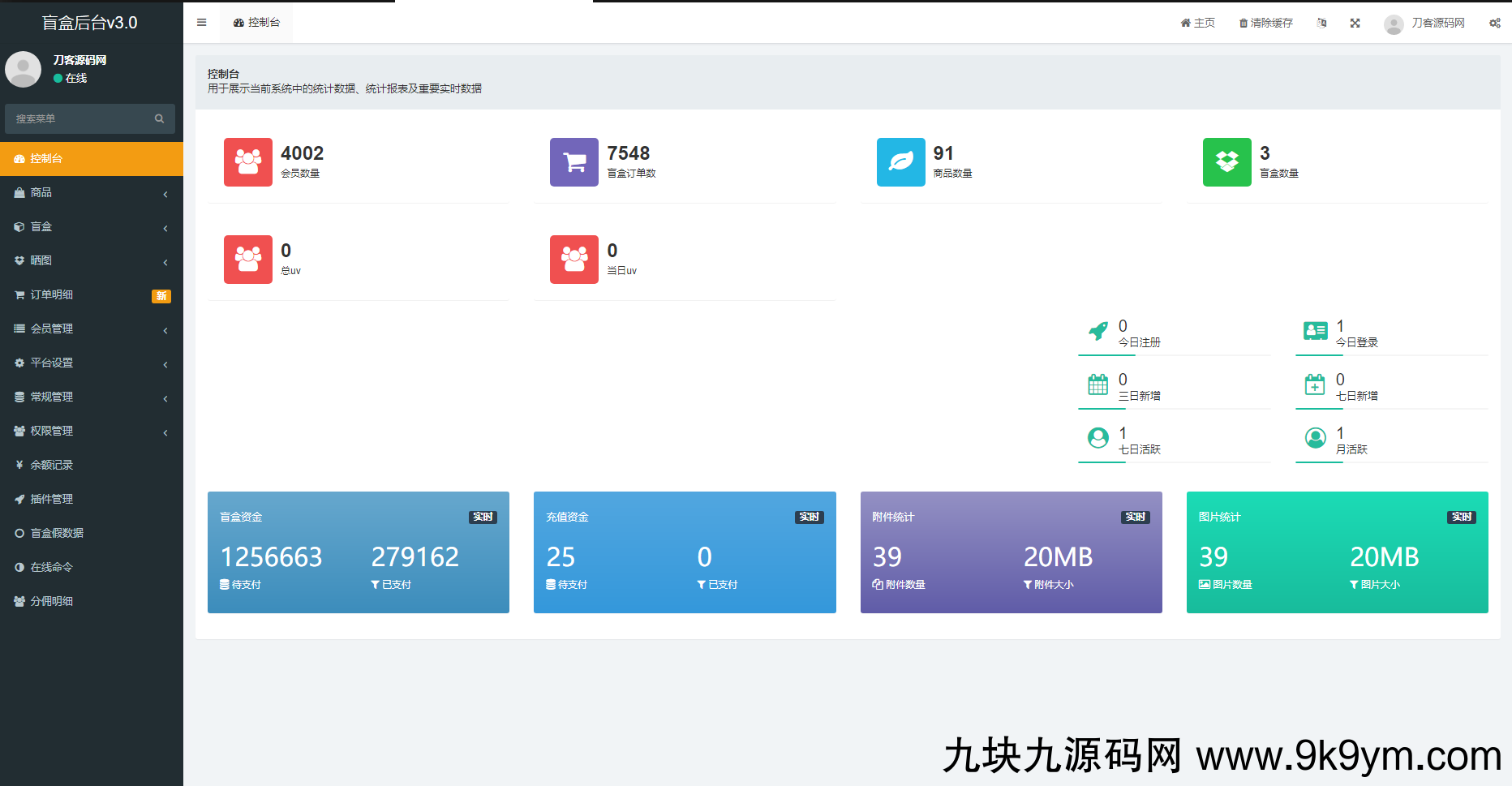Open 刀客源码网 user profile menu
1512x786 pixels.
pos(1424,23)
